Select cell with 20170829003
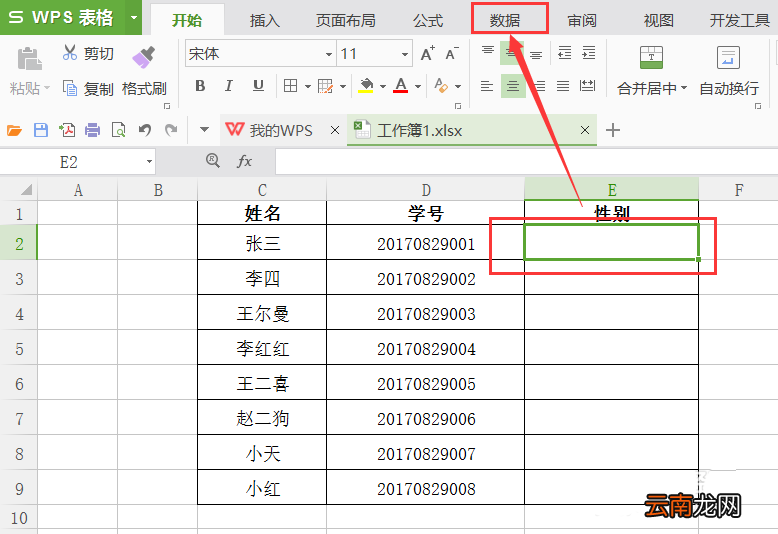This screenshot has height=534, width=778. (426, 313)
